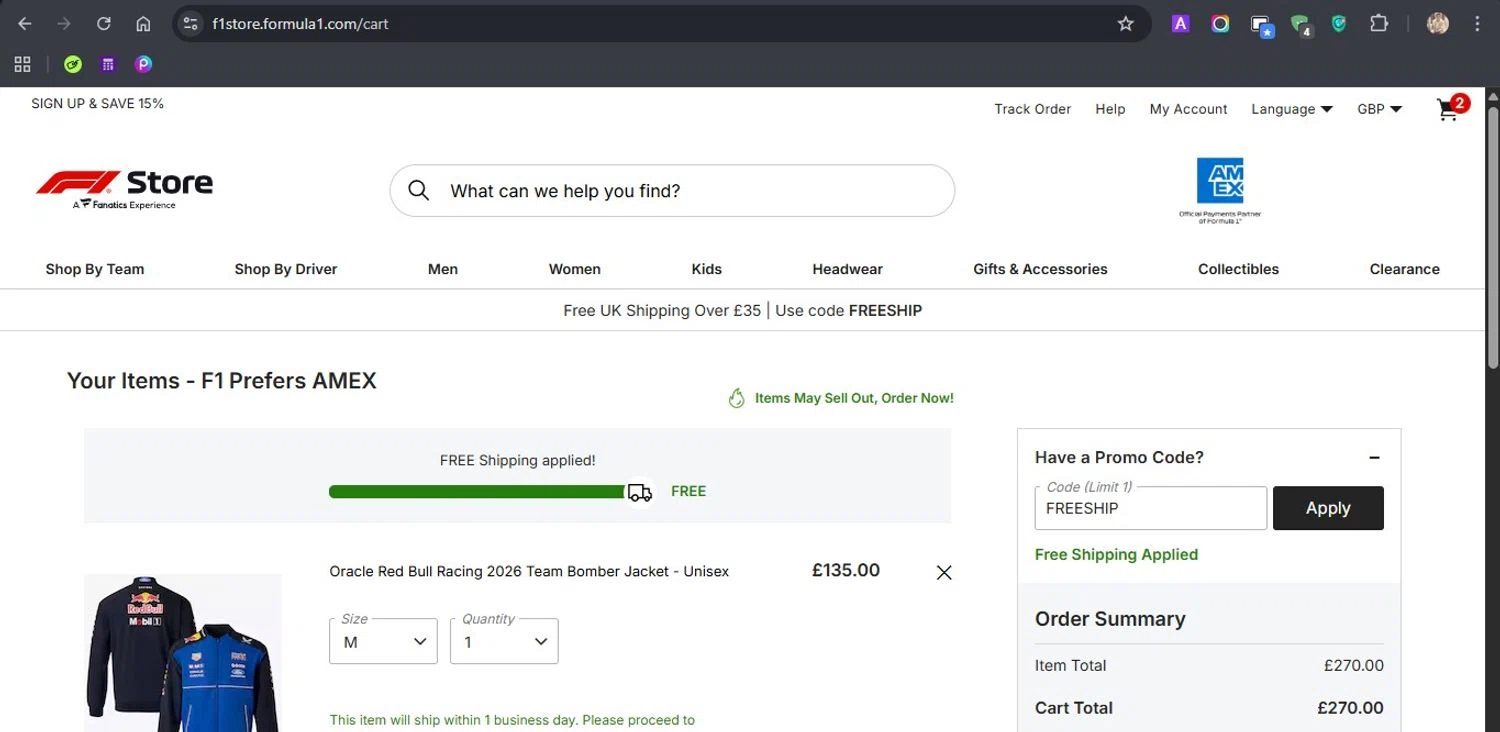Open the purple P circle bookmark
The image size is (1500, 732).
(x=144, y=64)
